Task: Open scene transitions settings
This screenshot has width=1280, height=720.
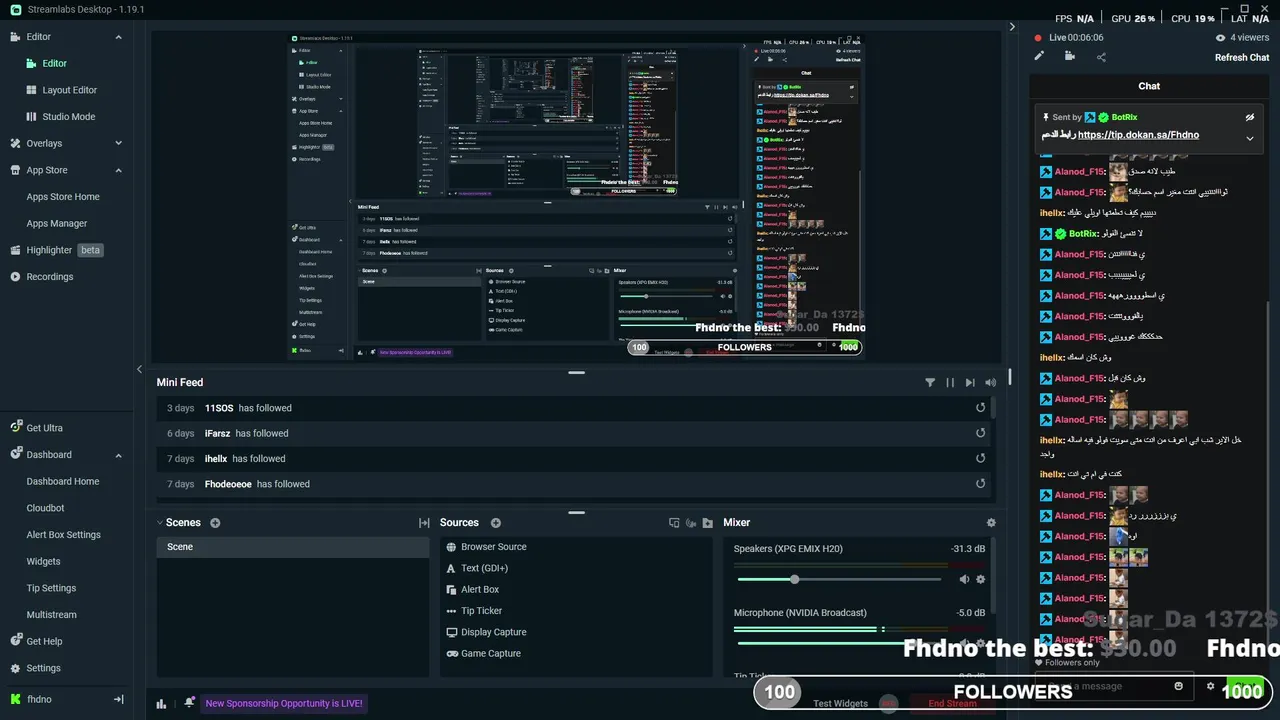Action: 424,523
